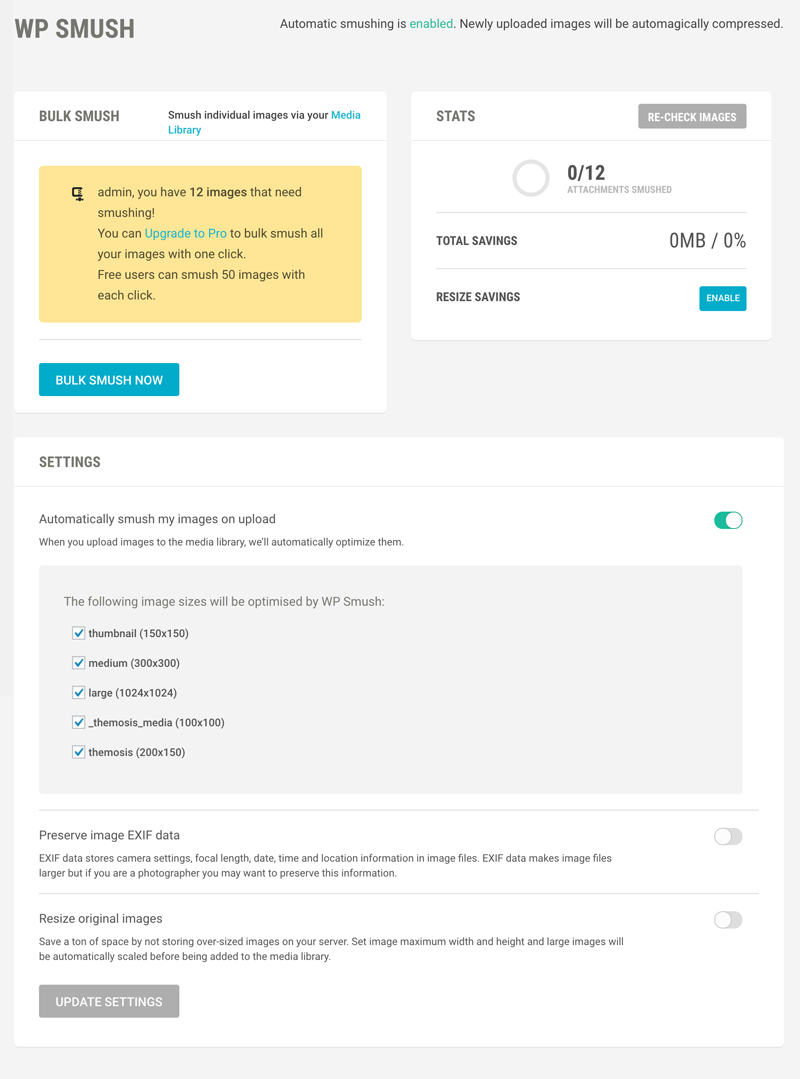Viewport: 800px width, 1079px height.
Task: Open the Media Library link
Action: pyautogui.click(x=264, y=122)
